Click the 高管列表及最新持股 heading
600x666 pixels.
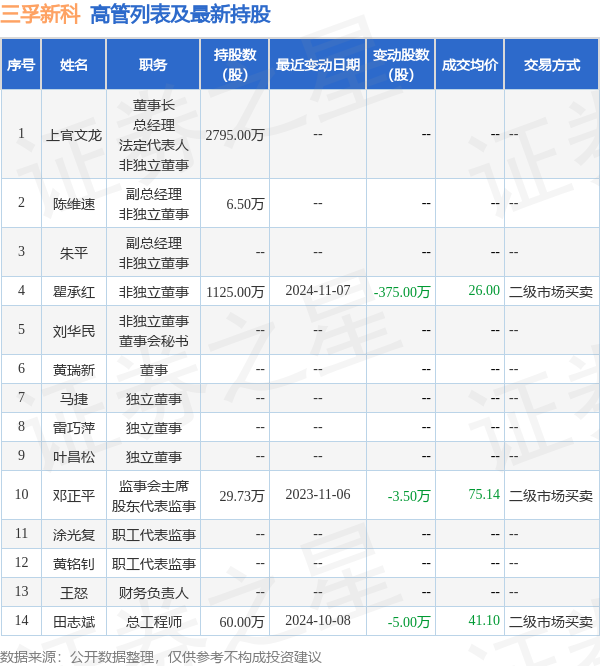coord(180,15)
